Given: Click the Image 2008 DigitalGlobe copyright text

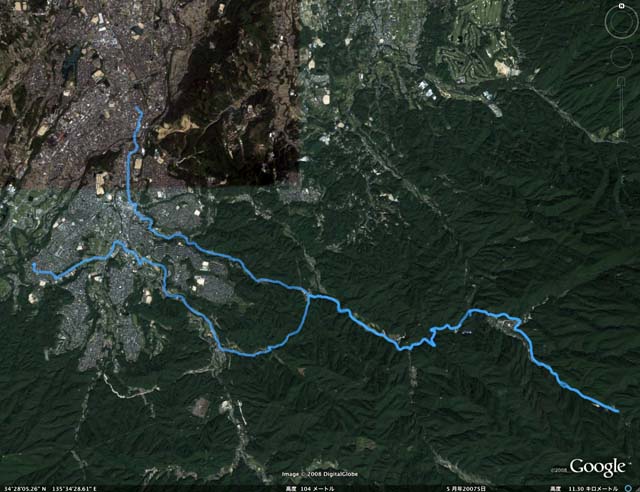Looking at the screenshot, I should 320,474.
